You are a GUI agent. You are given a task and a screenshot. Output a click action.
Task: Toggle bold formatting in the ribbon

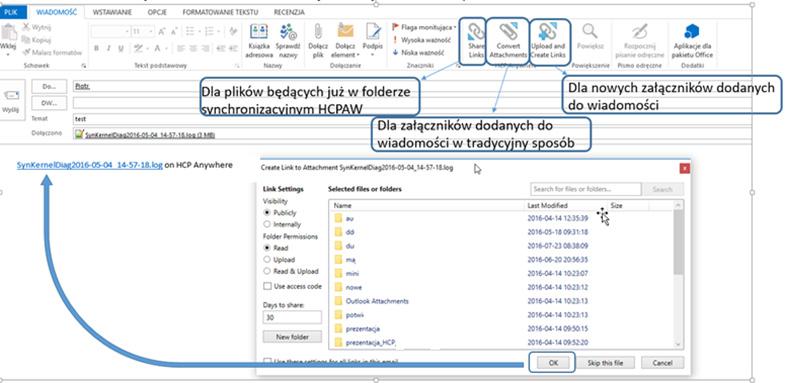(96, 49)
